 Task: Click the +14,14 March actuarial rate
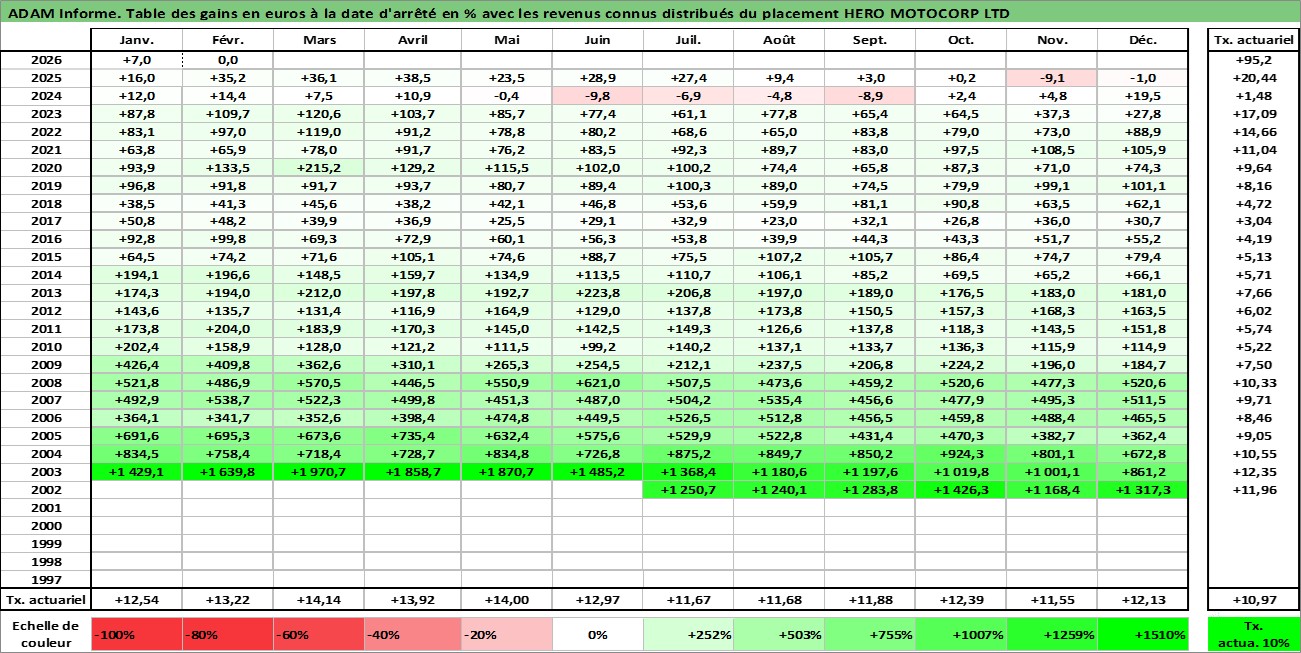point(319,600)
